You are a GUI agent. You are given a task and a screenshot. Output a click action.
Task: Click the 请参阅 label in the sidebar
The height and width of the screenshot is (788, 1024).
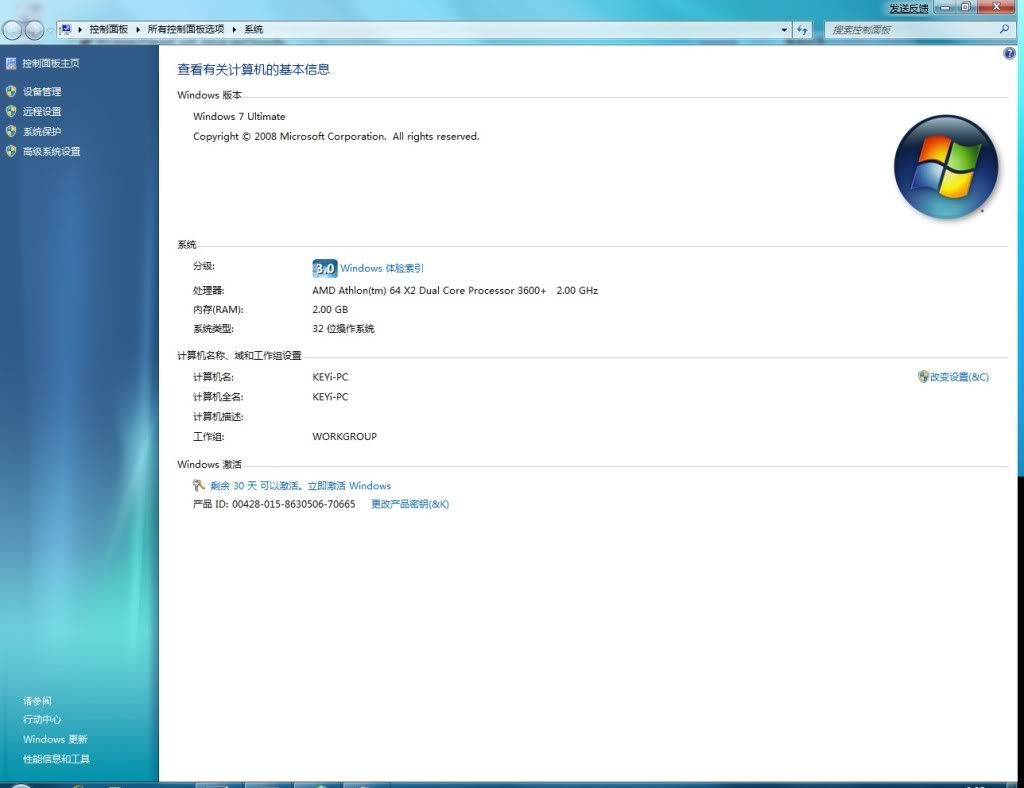point(37,701)
